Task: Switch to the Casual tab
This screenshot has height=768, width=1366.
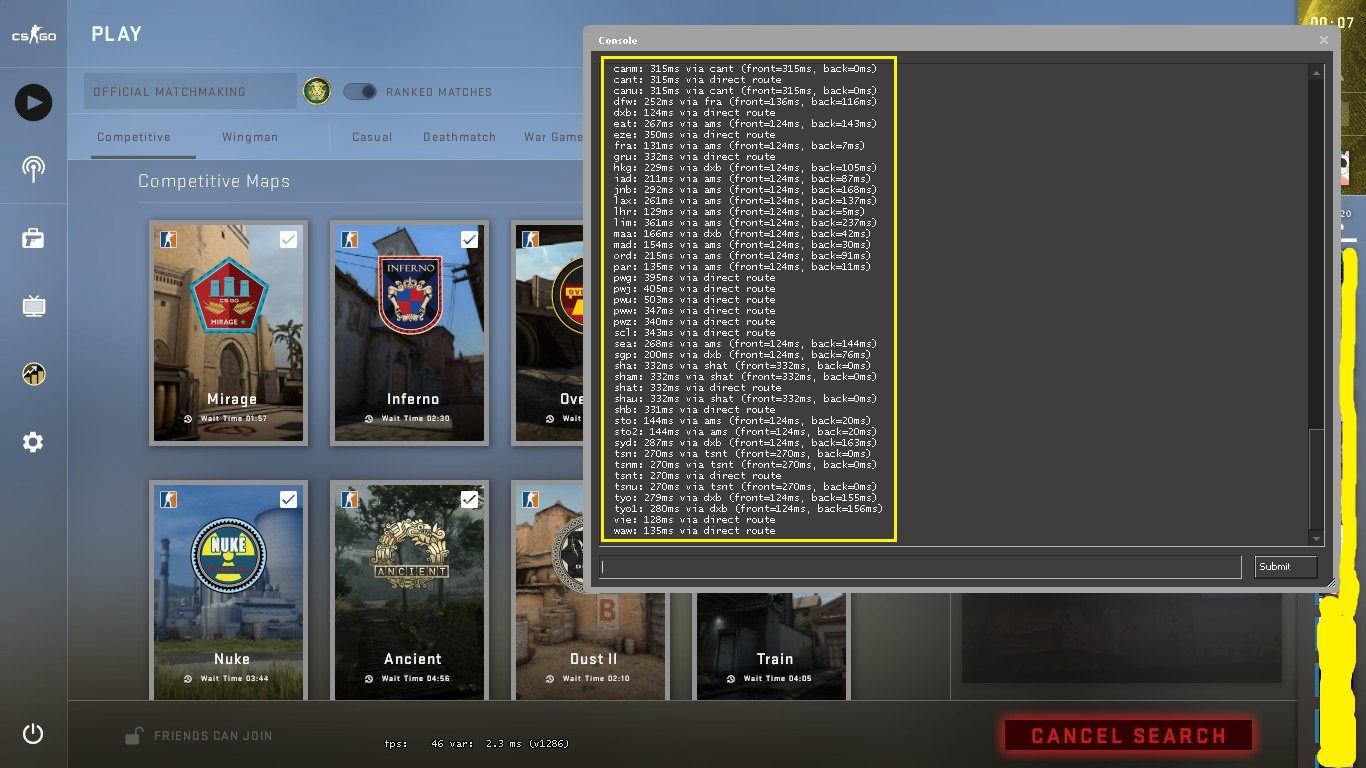Action: (372, 137)
